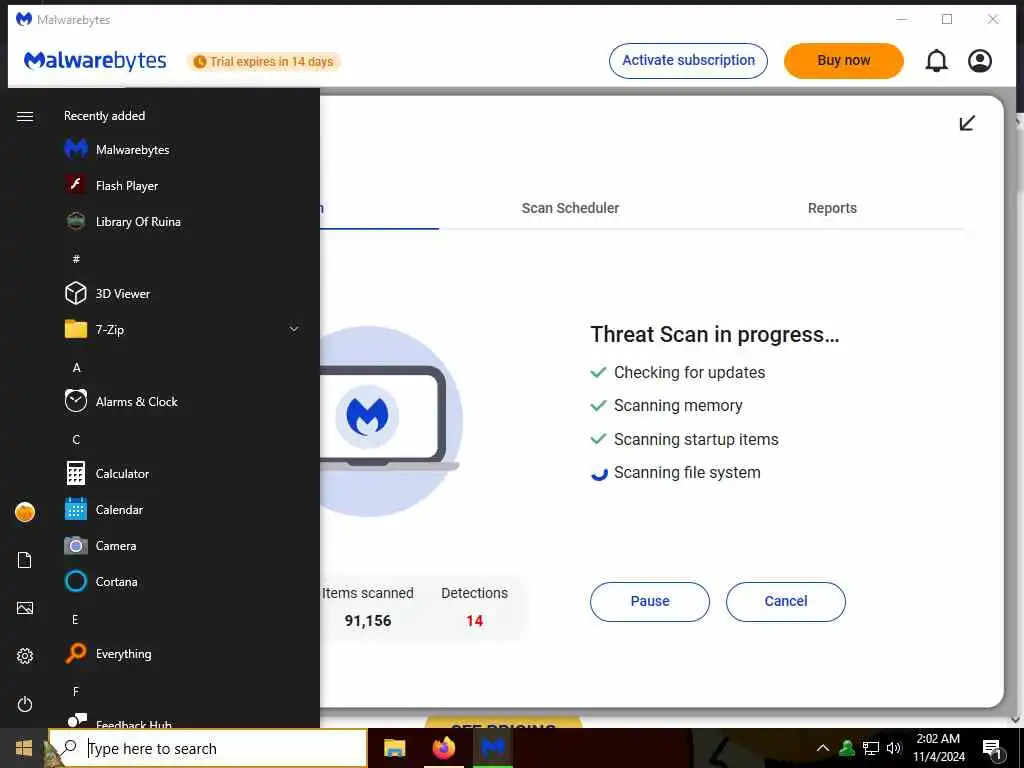Image resolution: width=1024 pixels, height=768 pixels.
Task: Open Alarms & Clock app
Action: 182,402
